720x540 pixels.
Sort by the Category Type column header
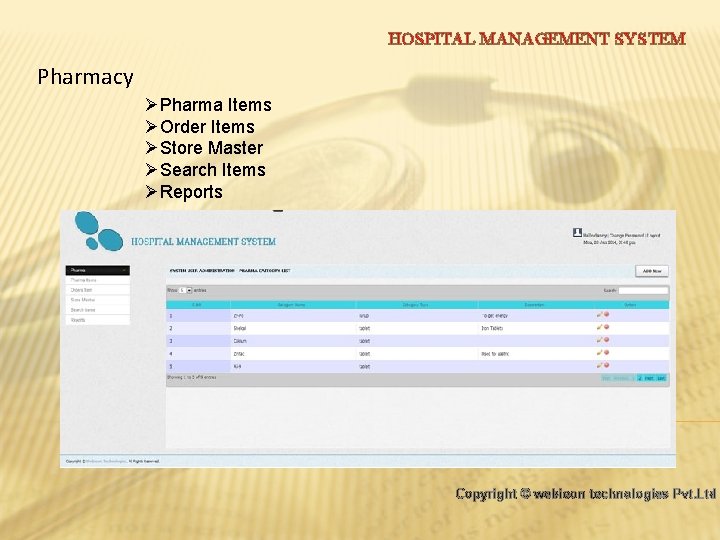pos(416,304)
